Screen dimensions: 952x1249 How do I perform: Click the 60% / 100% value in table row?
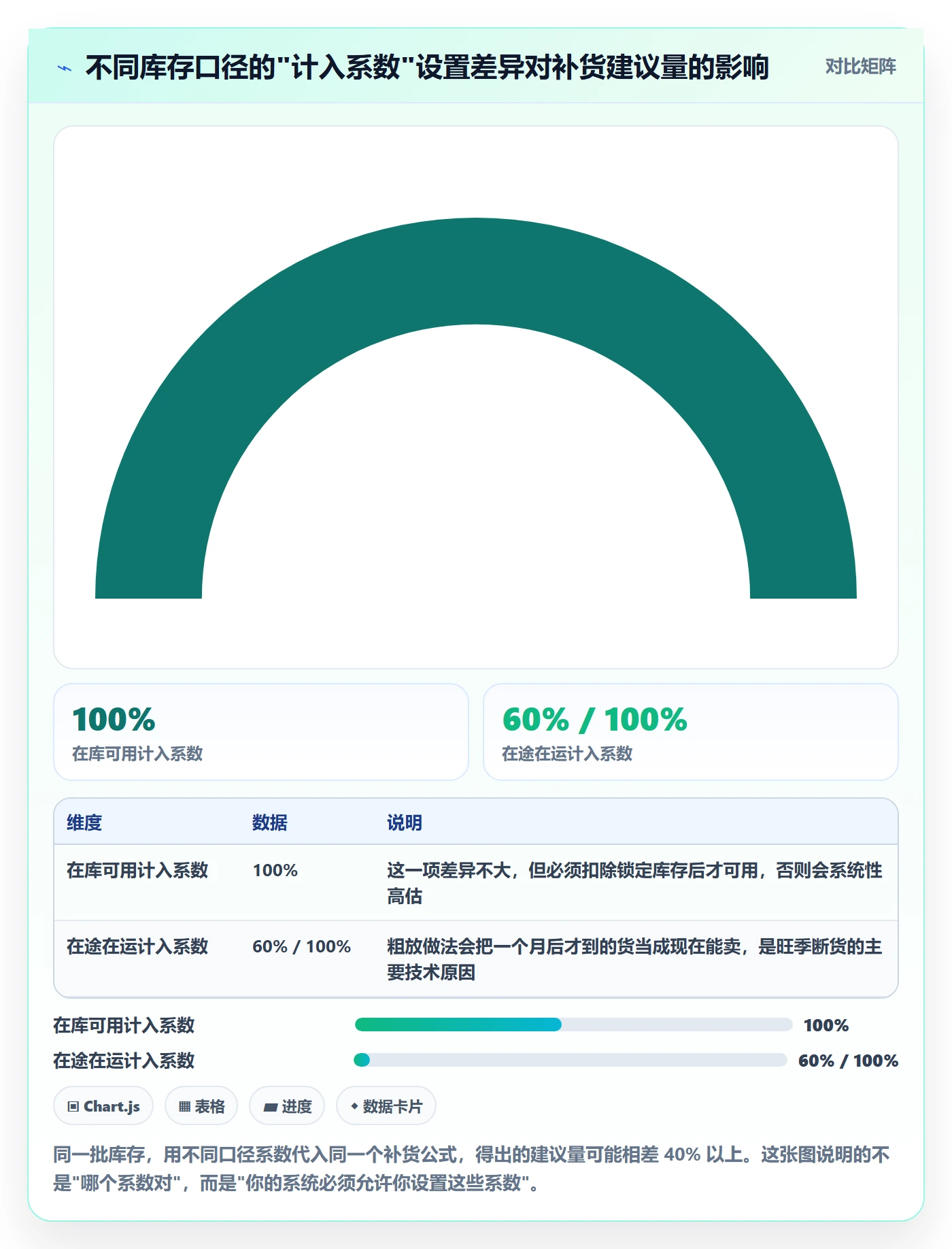[x=302, y=946]
